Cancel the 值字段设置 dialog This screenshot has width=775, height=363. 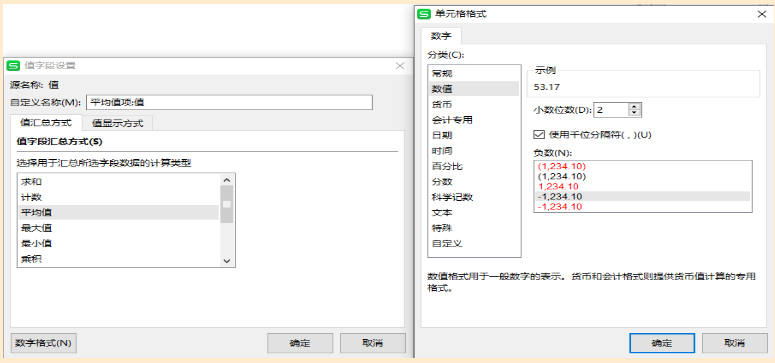(373, 343)
